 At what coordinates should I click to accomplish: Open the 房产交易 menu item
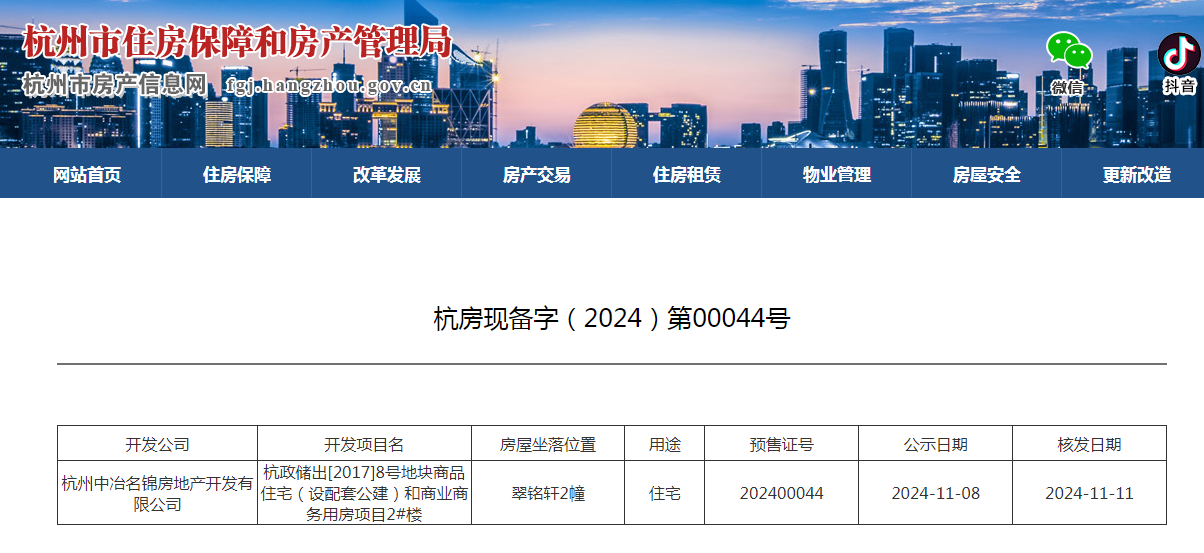coord(537,175)
